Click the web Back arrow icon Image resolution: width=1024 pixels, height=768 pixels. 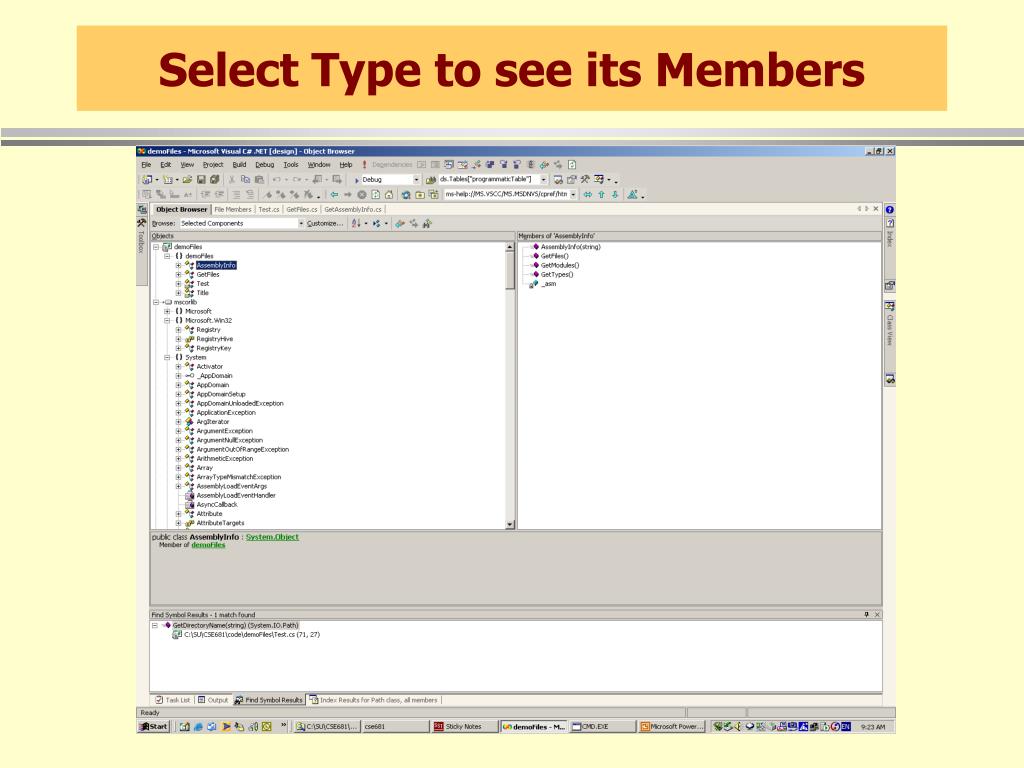(x=334, y=195)
